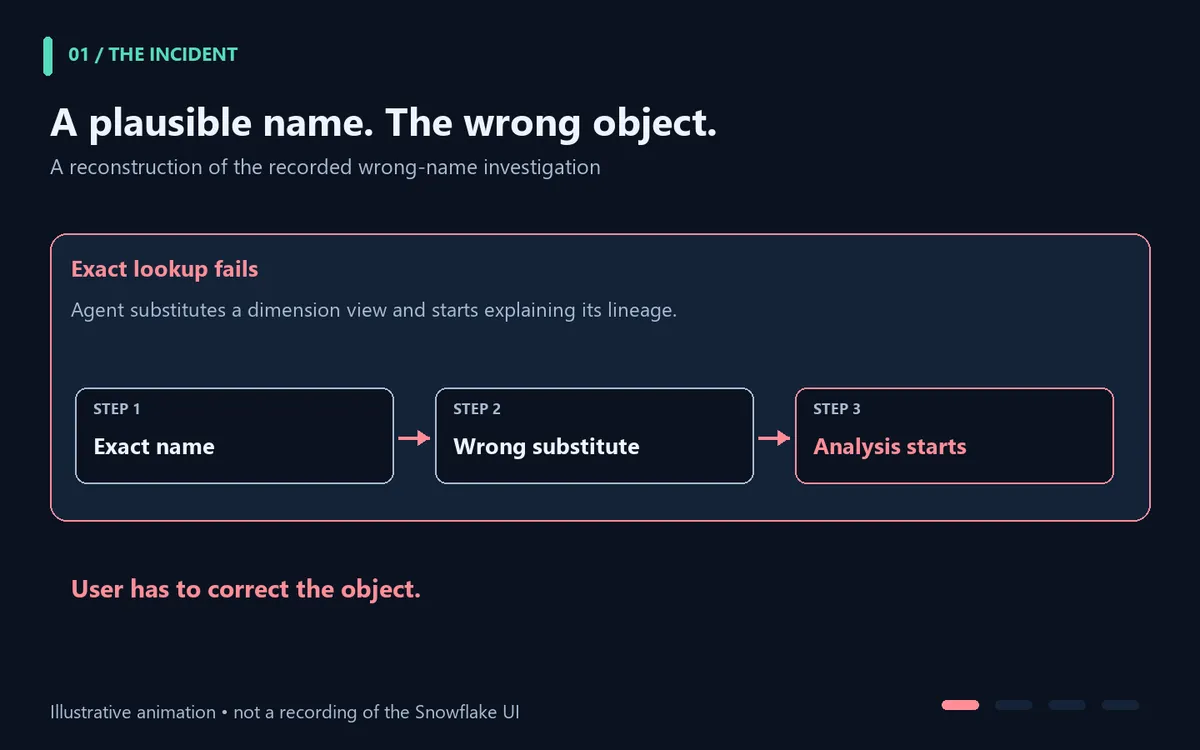Jump to the last progress indicator pill
The width and height of the screenshot is (1200, 750).
[1120, 705]
